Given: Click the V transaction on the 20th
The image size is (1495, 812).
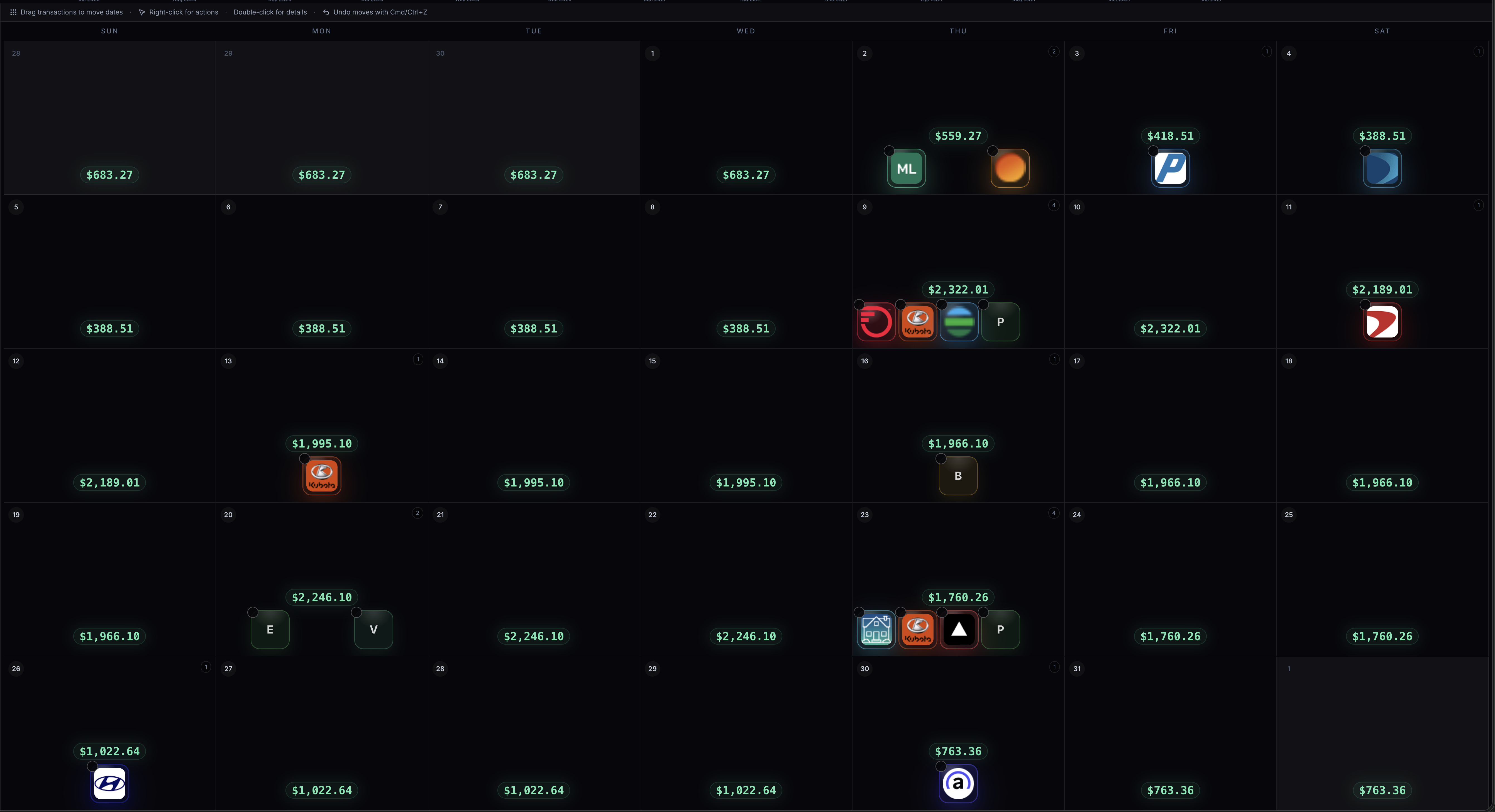Looking at the screenshot, I should [374, 630].
